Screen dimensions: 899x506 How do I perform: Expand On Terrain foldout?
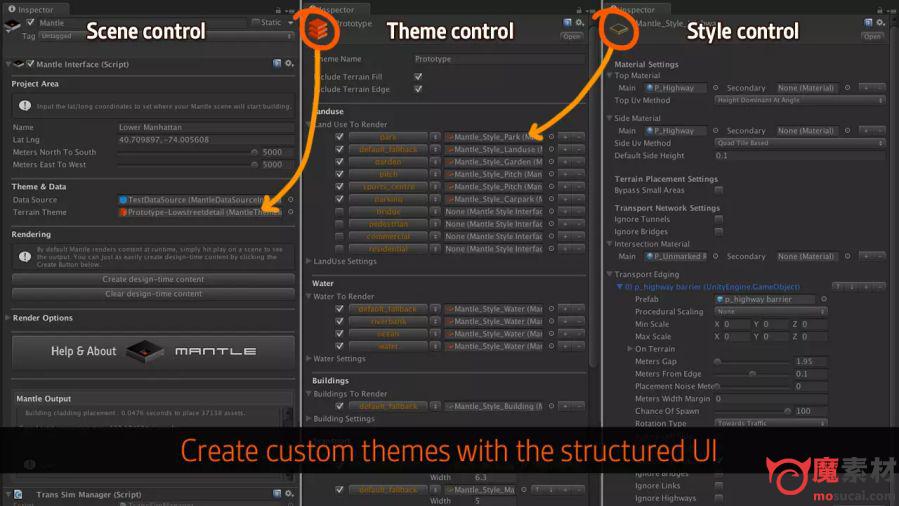coord(630,348)
